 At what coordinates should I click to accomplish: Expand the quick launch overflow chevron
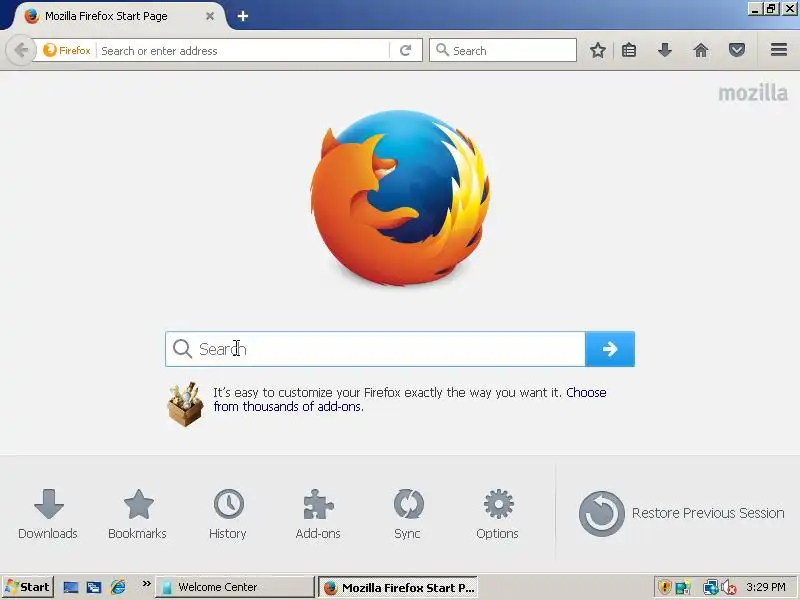tap(146, 584)
